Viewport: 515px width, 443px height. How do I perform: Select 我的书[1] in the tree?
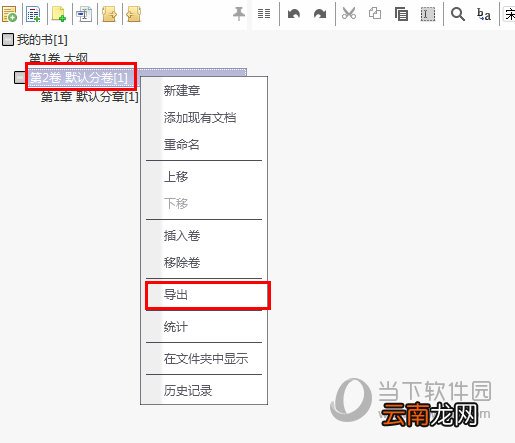point(42,40)
